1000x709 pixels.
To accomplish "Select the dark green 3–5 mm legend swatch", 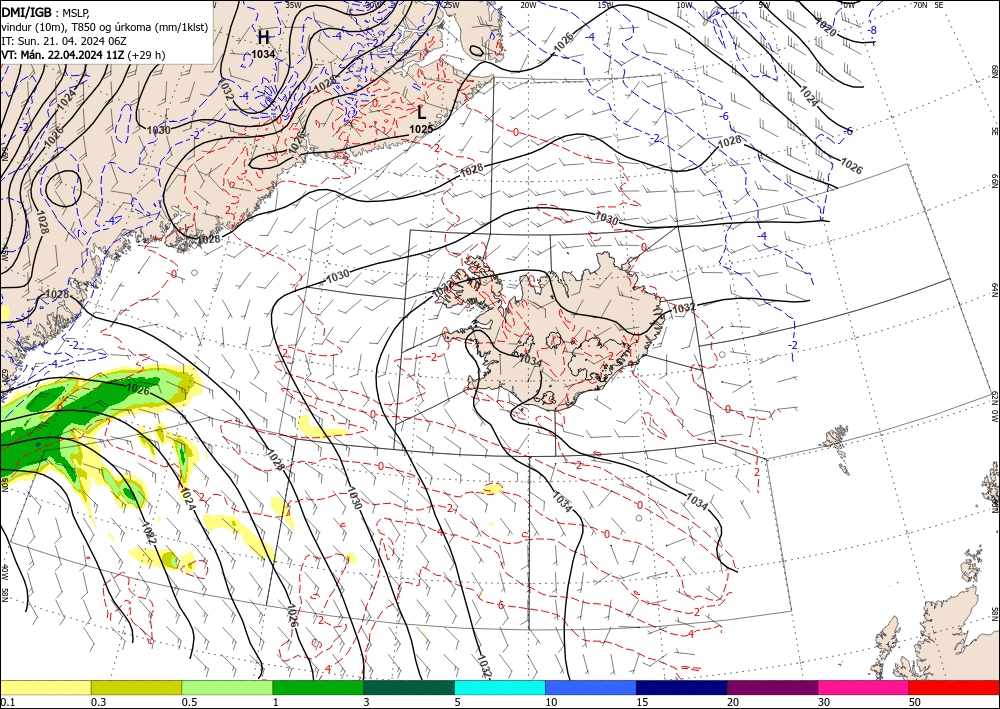I will click(x=409, y=687).
